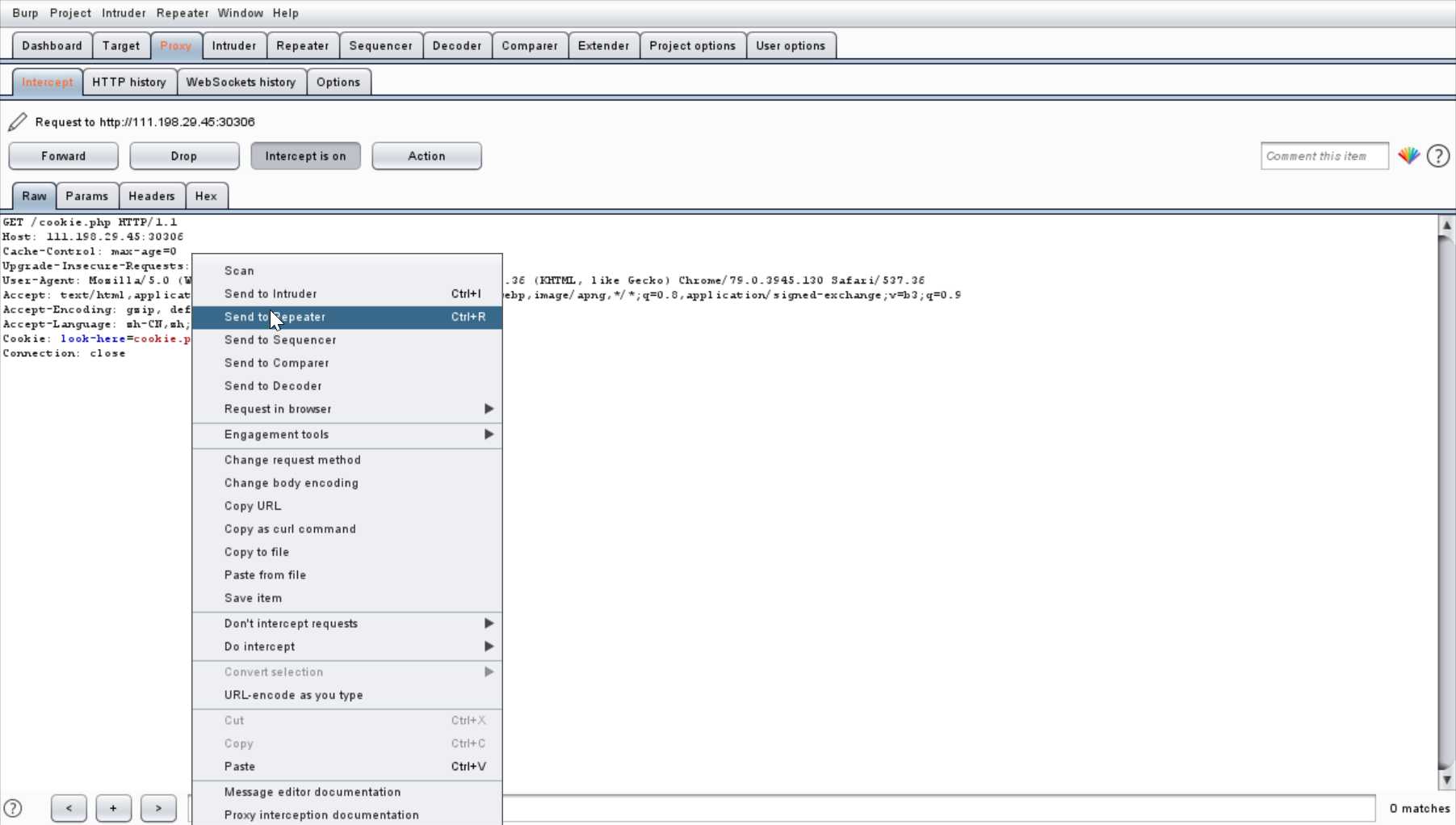Screen dimensions: 1456x825
Task: Click the Drop button
Action: [x=184, y=156]
